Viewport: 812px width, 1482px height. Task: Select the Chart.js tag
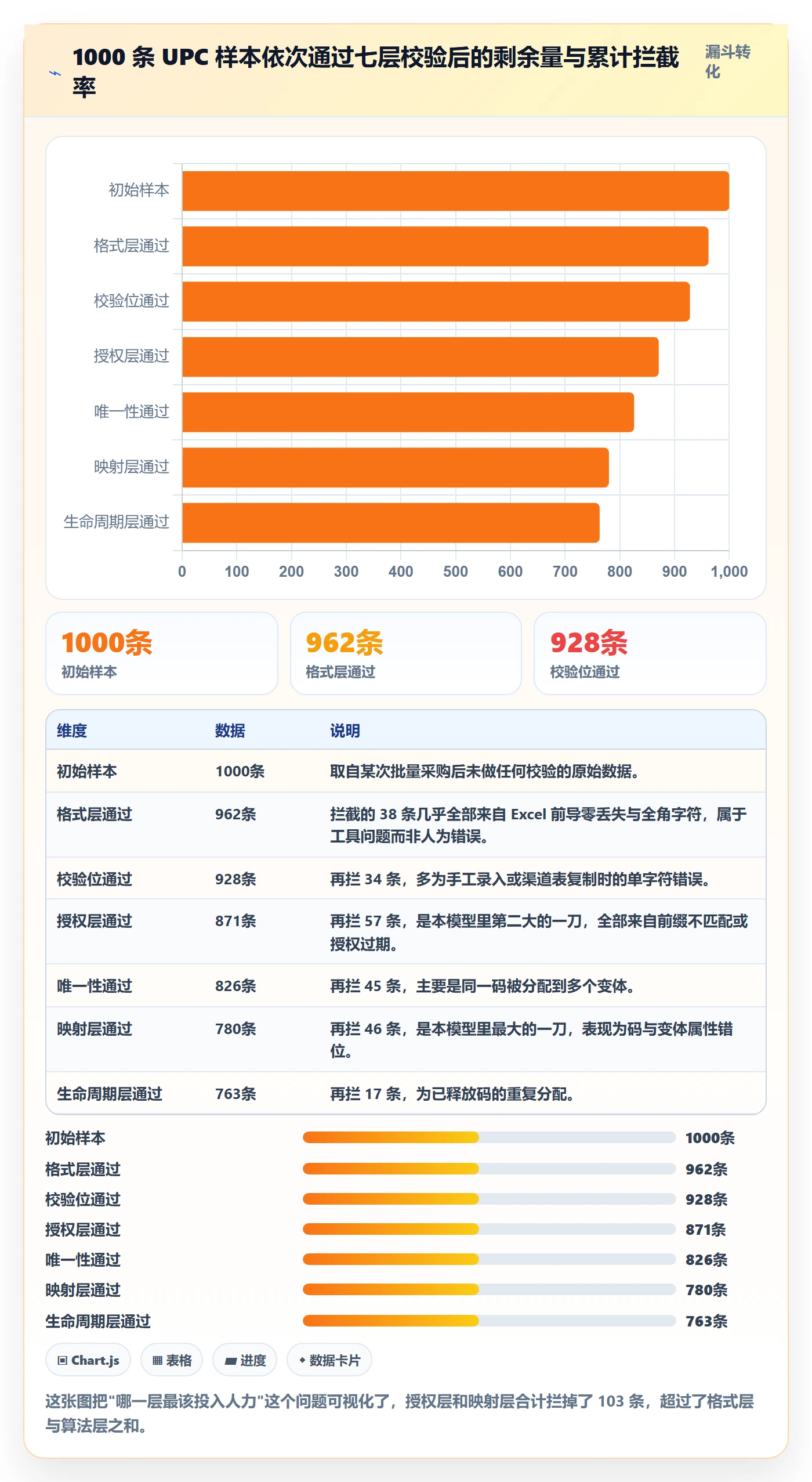(x=88, y=1360)
